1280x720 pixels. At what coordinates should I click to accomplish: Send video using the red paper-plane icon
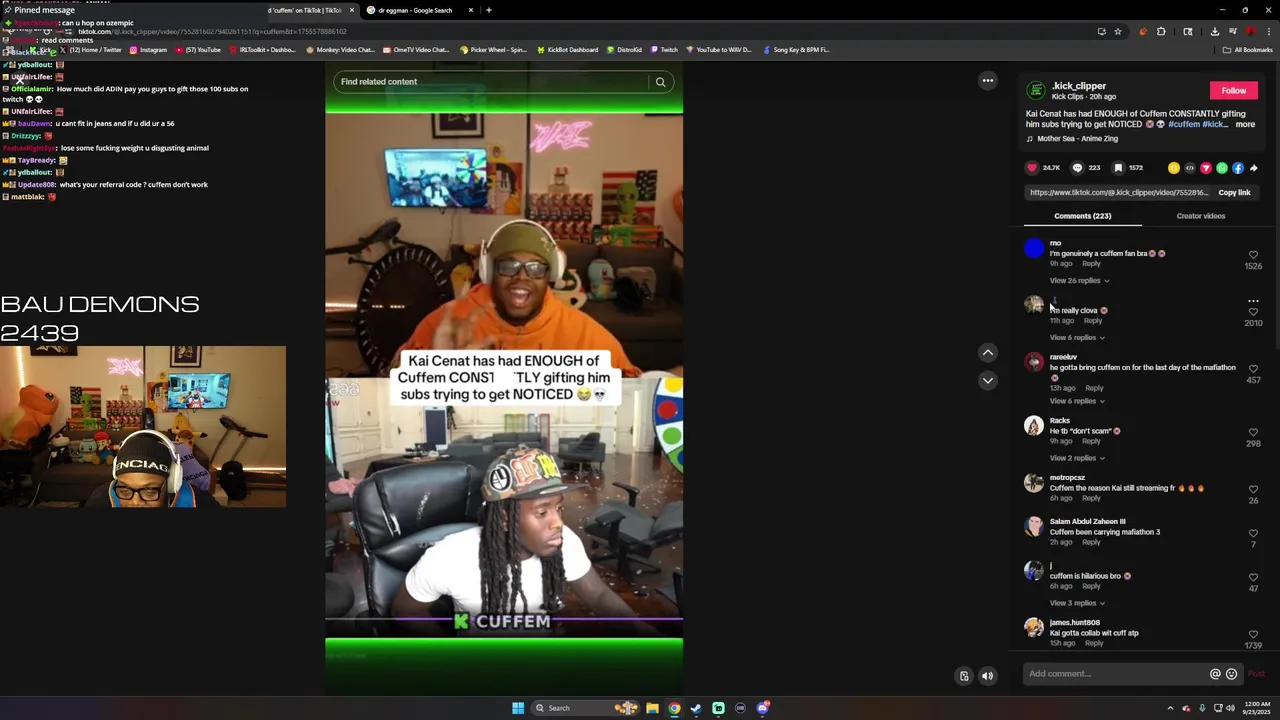click(x=1206, y=168)
